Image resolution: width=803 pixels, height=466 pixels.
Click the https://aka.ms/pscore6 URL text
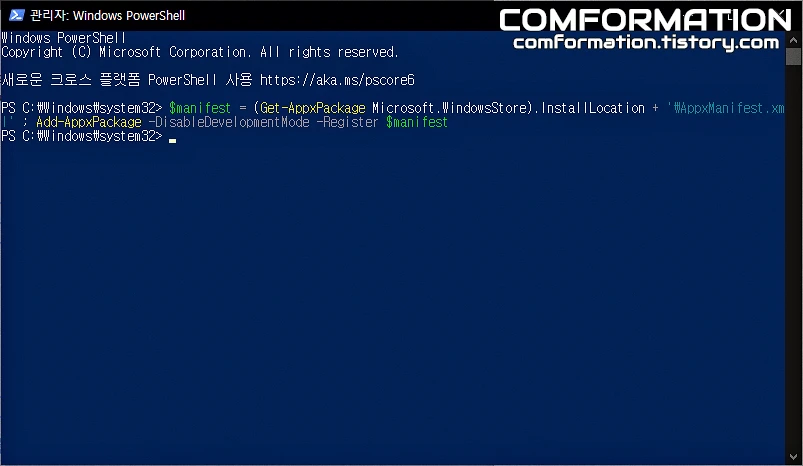pyautogui.click(x=337, y=80)
